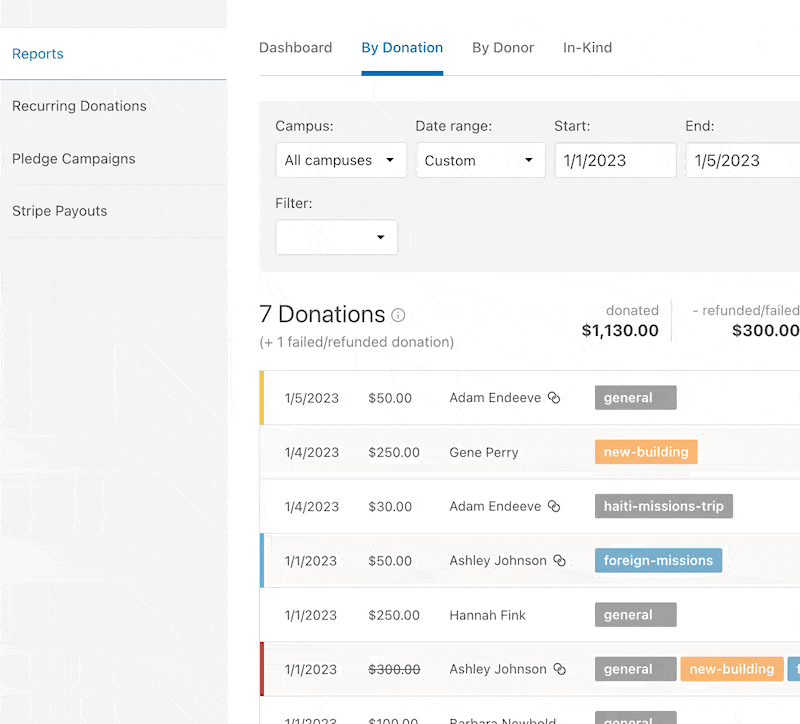Click Ashley Johnson name on $50.00 row
800x724 pixels.
498,560
